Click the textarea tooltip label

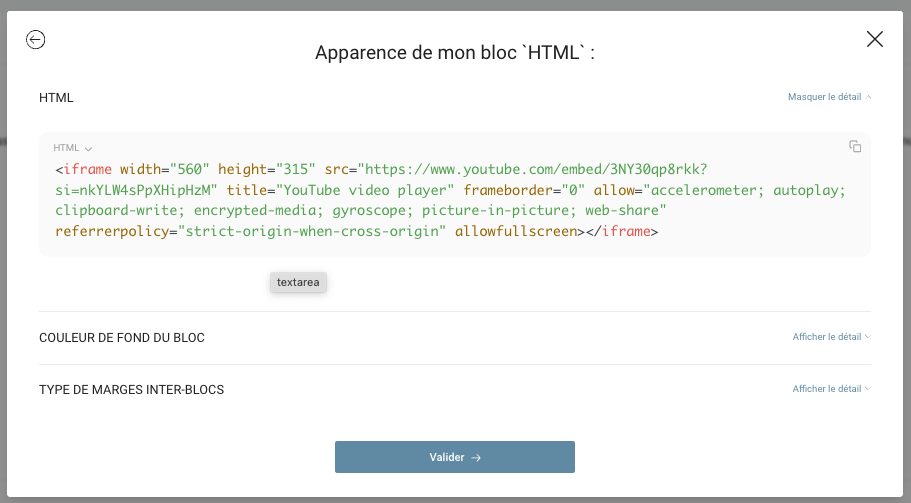click(x=298, y=282)
